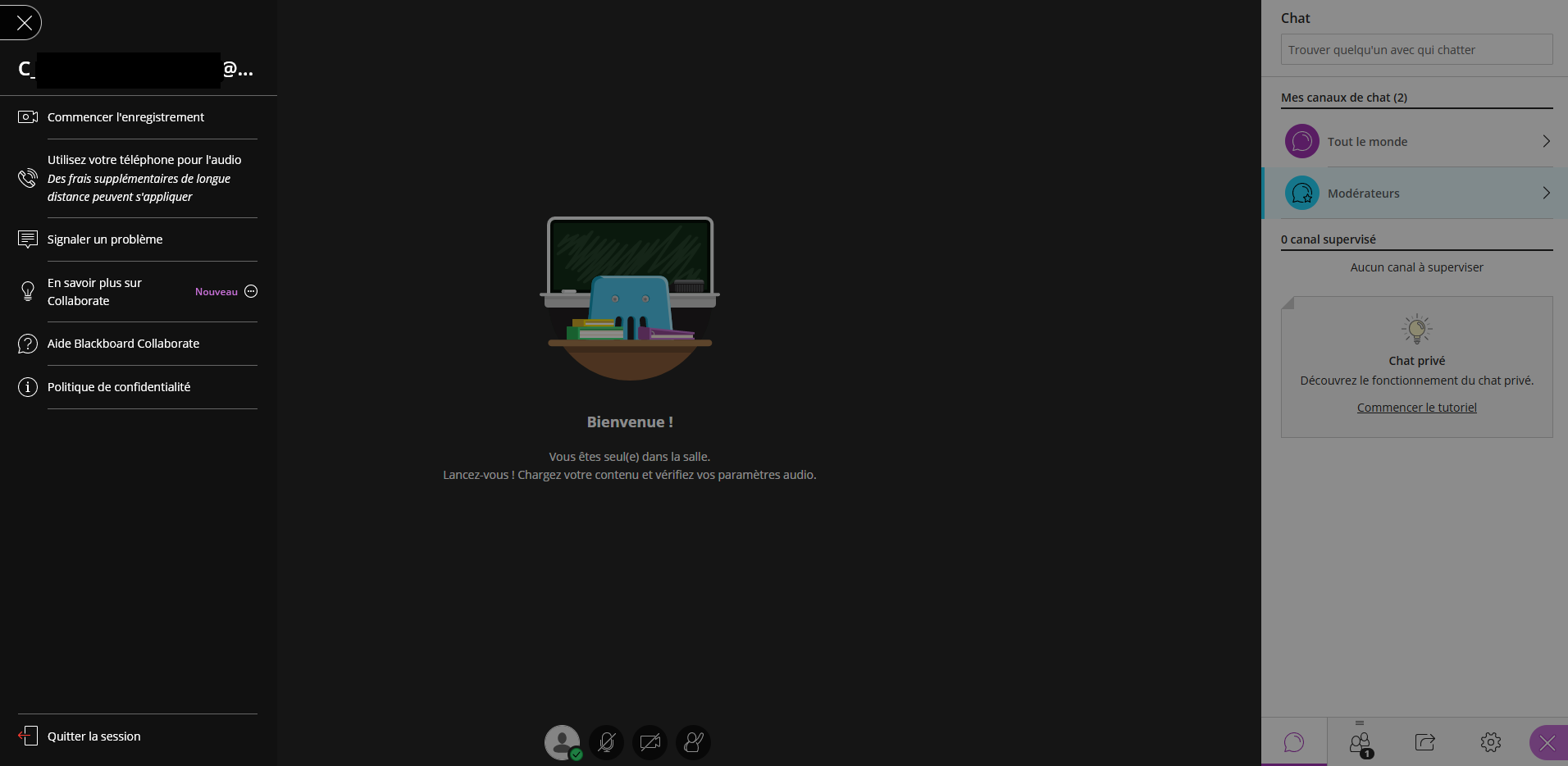Open My Settings gear tab
This screenshot has height=766, width=1568.
click(x=1491, y=742)
